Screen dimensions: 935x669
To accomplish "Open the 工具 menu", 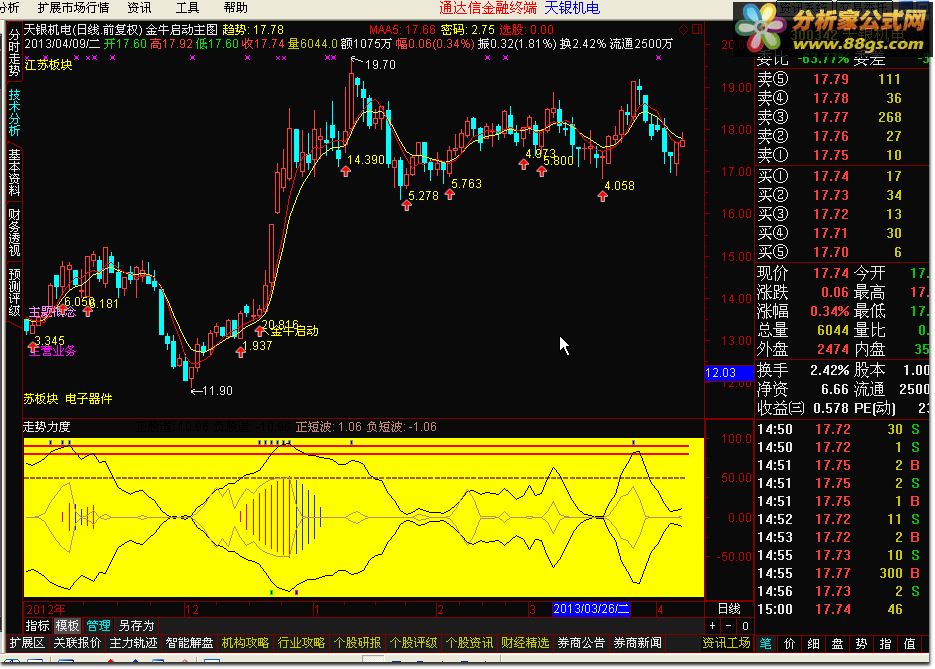I will 187,8.
